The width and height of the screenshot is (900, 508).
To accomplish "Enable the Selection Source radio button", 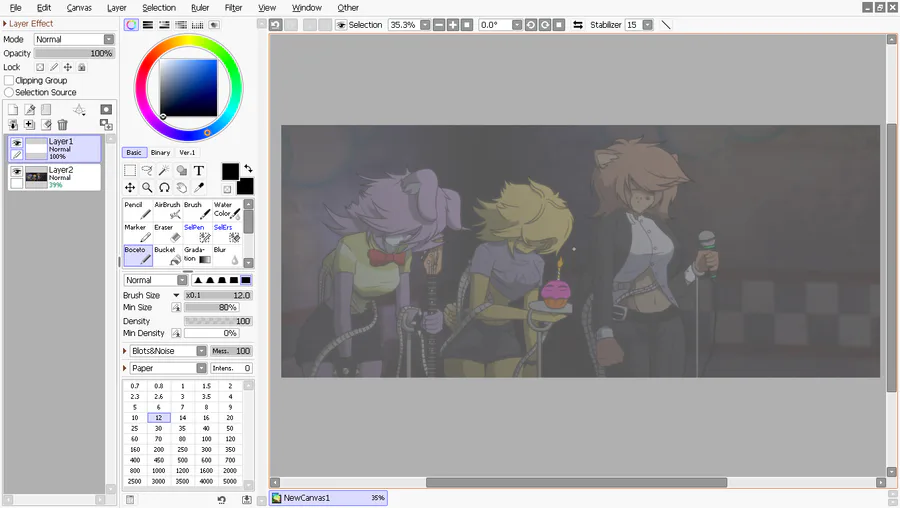I will pos(9,92).
